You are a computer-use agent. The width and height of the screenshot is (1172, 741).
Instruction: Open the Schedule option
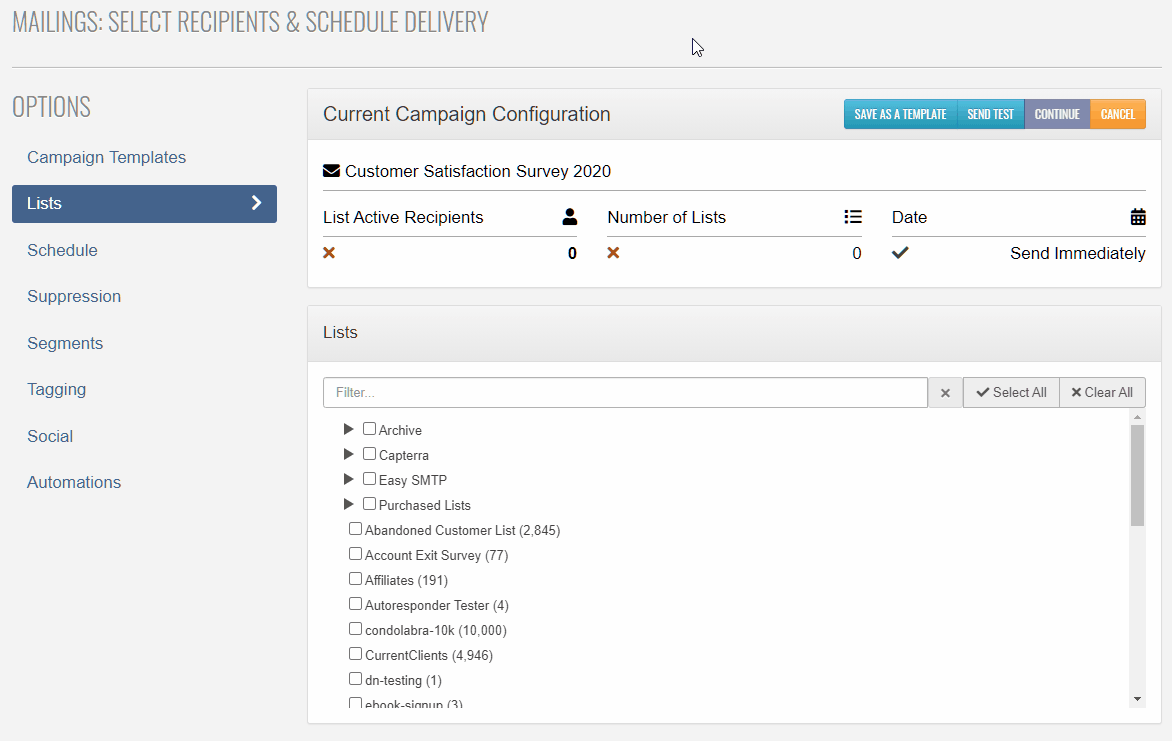(x=62, y=250)
